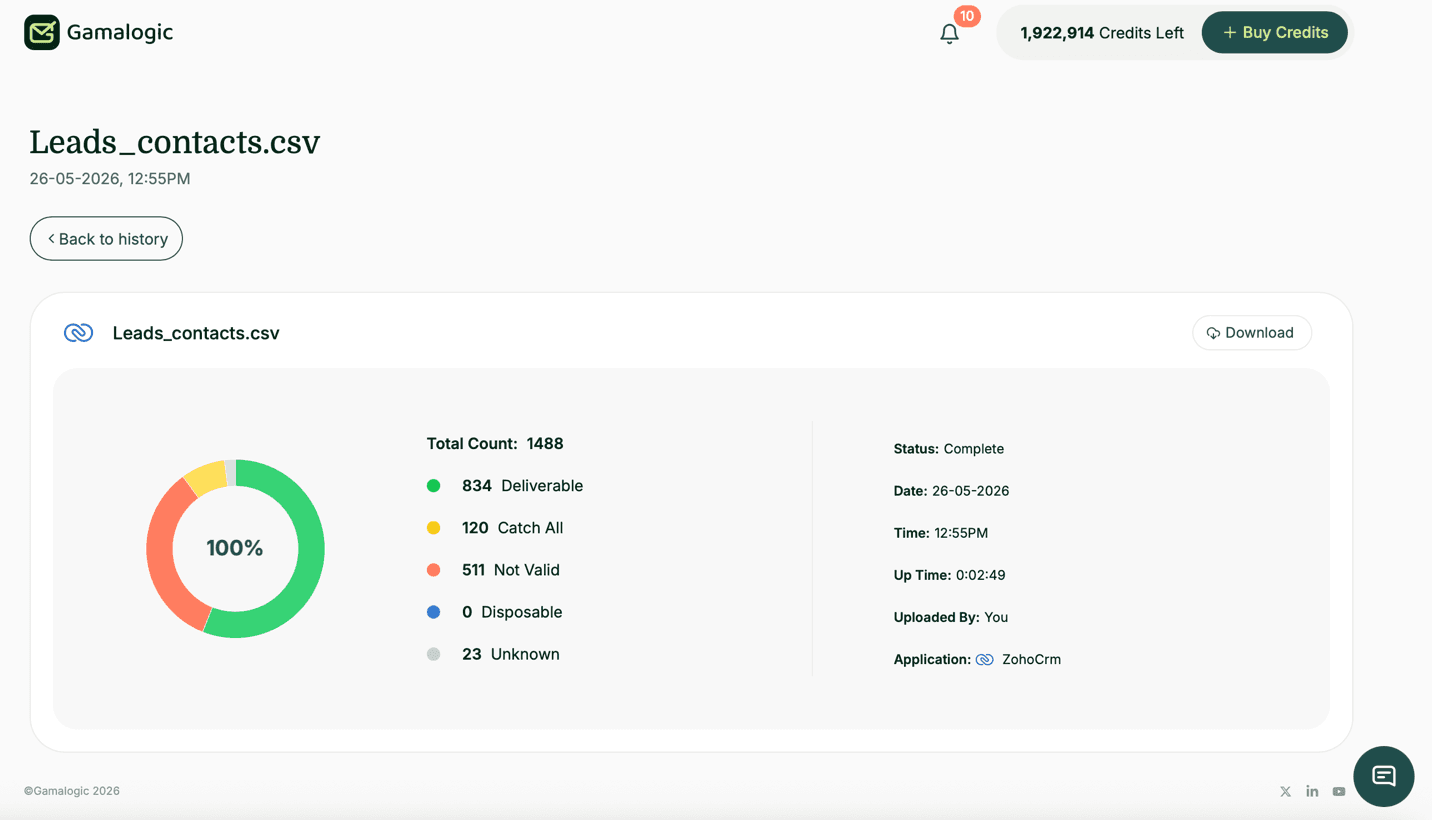The width and height of the screenshot is (1432, 820).
Task: Click the Gamalogic brand name
Action: click(x=120, y=32)
